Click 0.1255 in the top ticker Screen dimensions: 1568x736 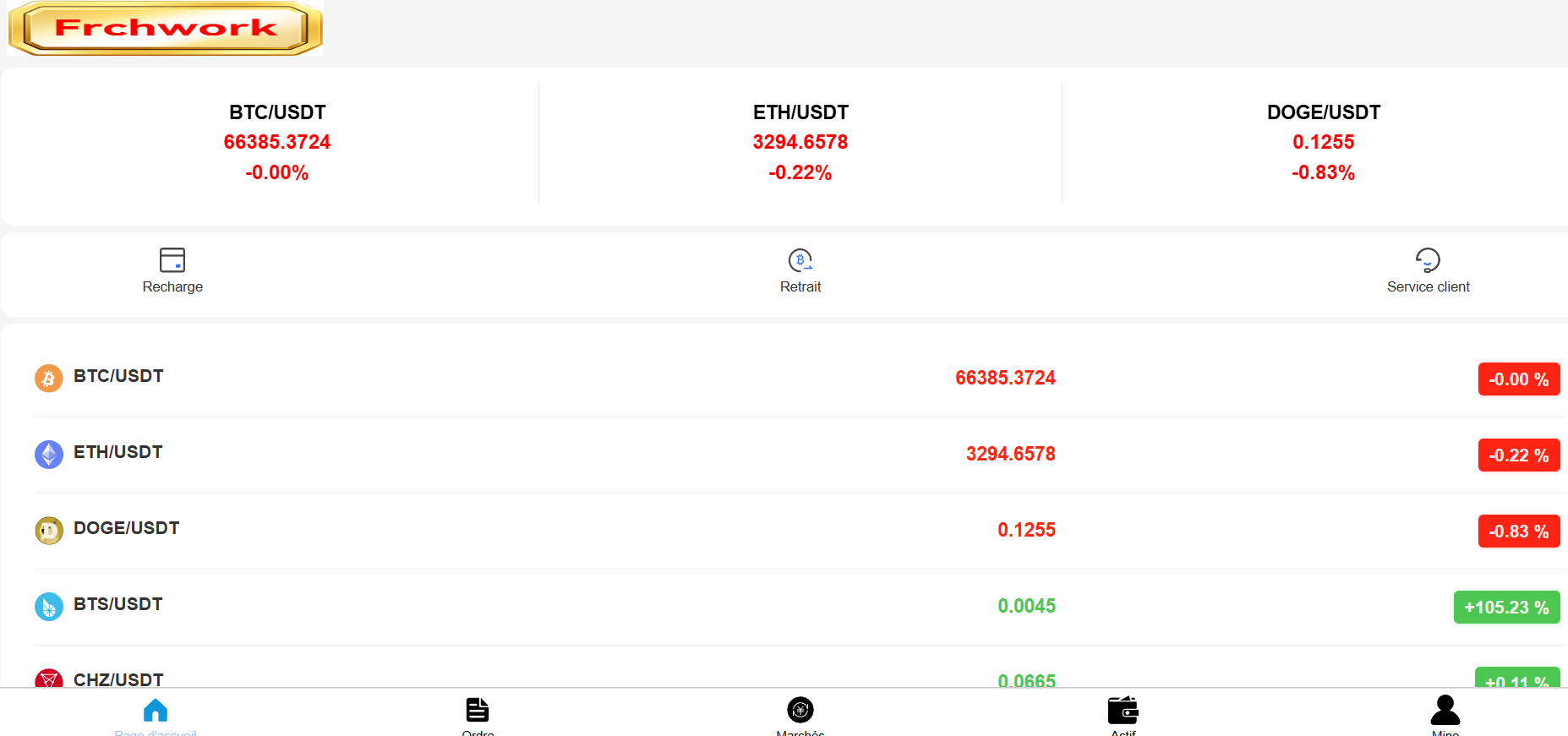click(1323, 142)
